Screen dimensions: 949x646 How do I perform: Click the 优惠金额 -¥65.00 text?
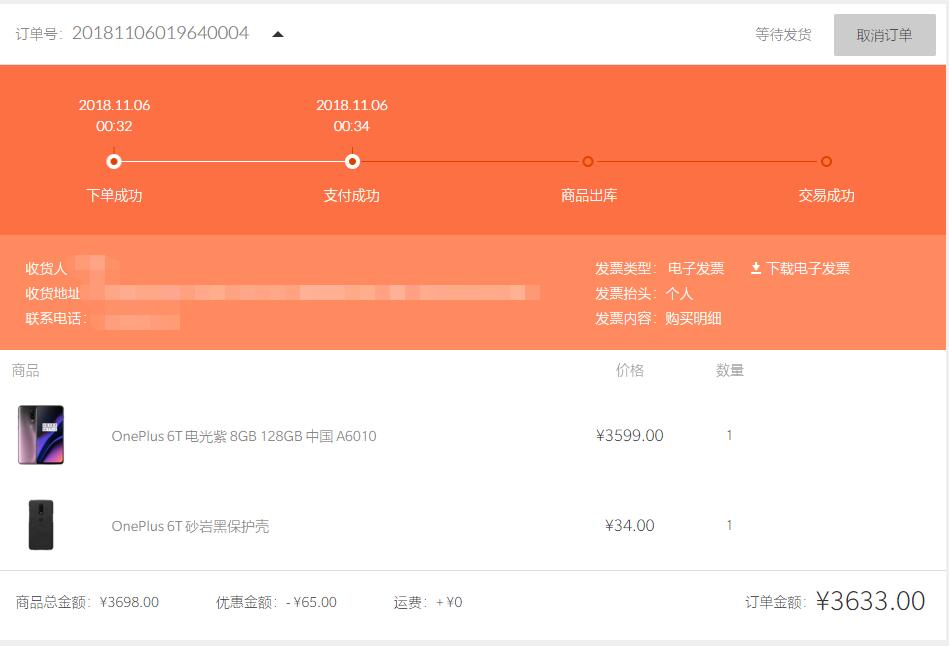(x=276, y=602)
